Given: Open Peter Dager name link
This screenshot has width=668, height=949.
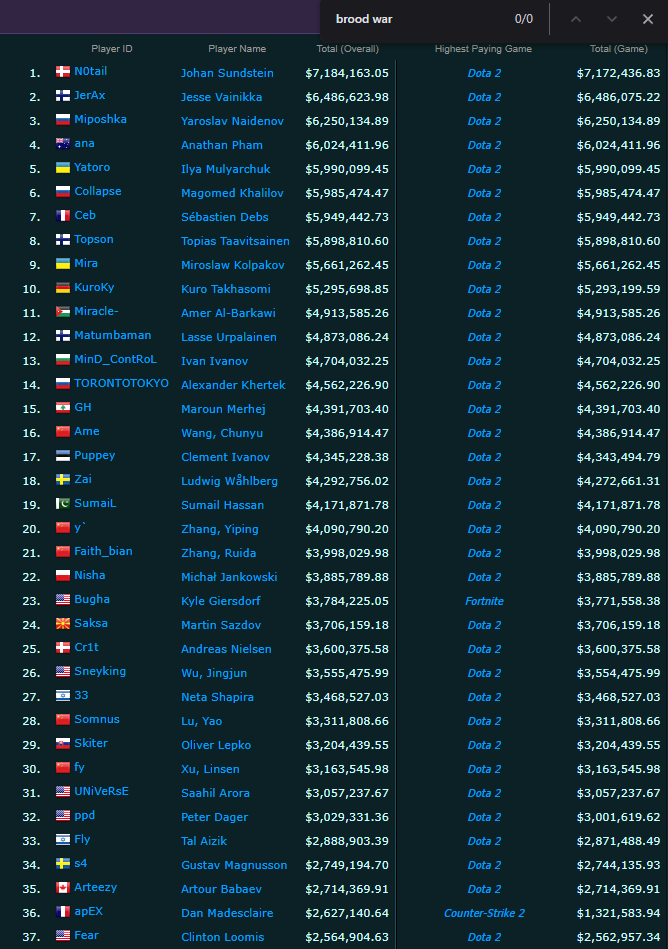Looking at the screenshot, I should [214, 817].
